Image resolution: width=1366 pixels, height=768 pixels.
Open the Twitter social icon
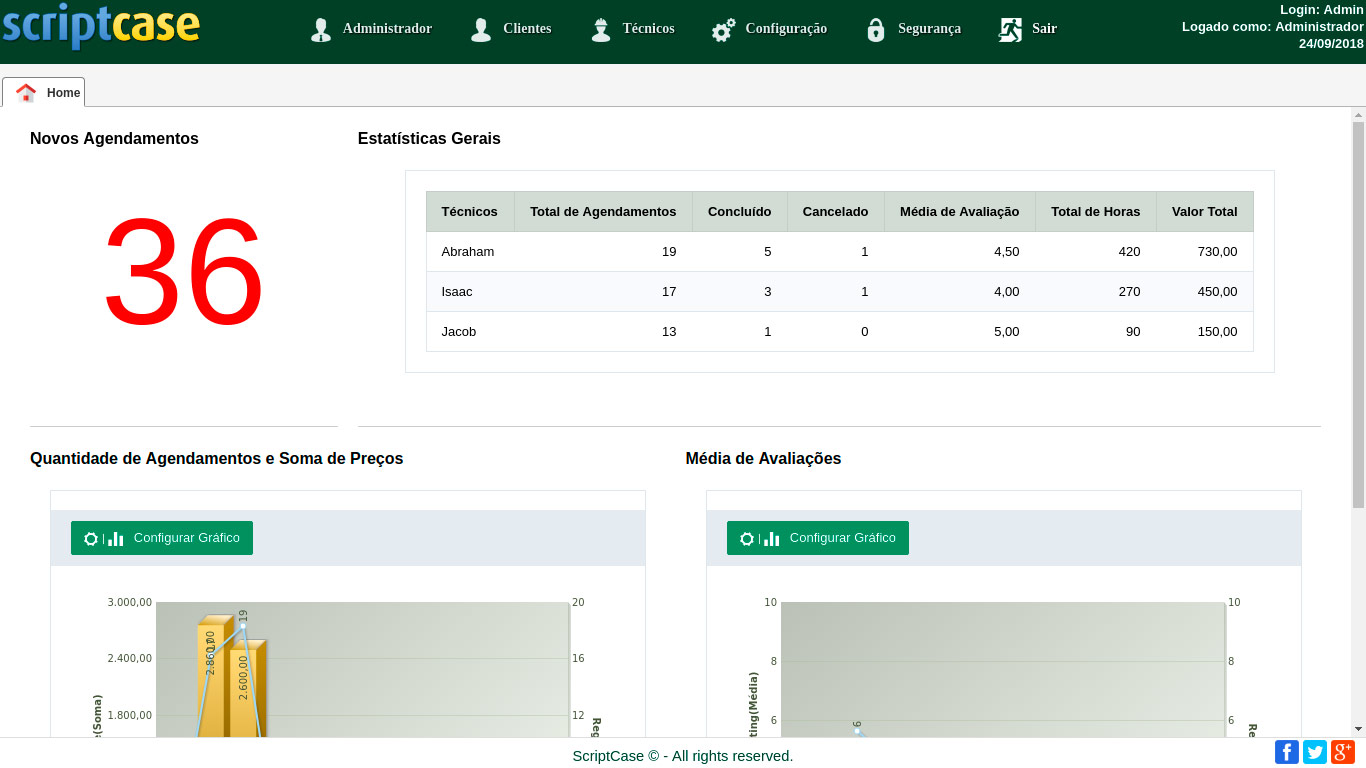pos(1315,752)
